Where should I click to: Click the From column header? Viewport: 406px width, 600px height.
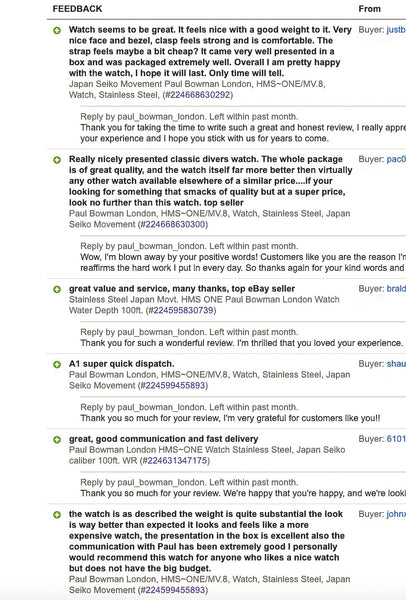[x=369, y=9]
